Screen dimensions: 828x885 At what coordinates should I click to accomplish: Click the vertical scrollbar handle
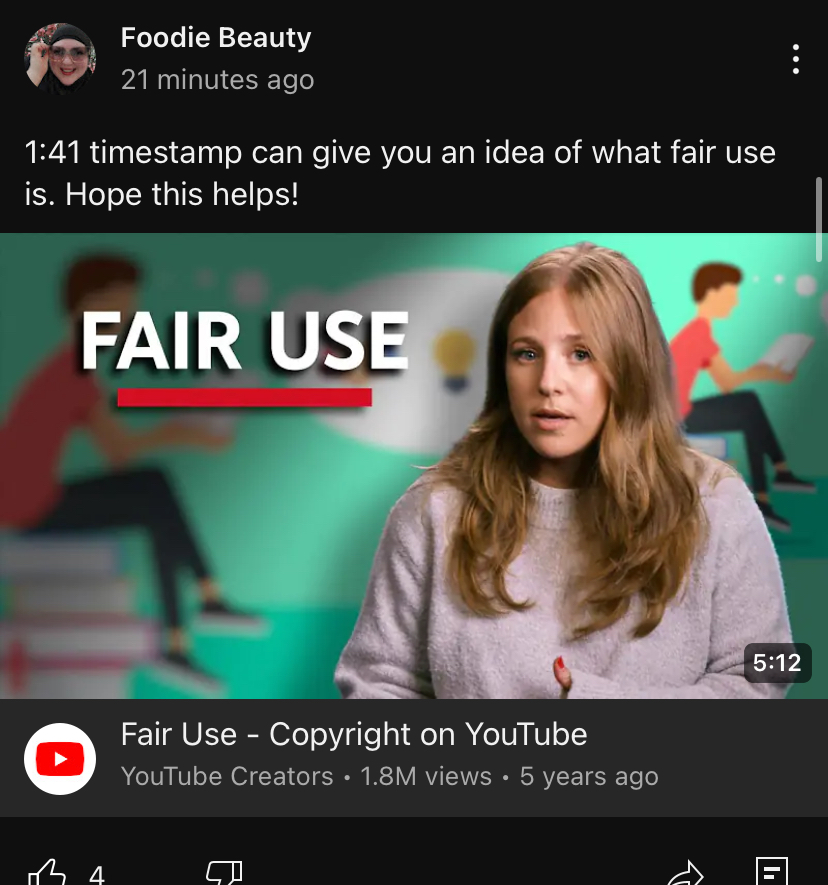tap(819, 219)
